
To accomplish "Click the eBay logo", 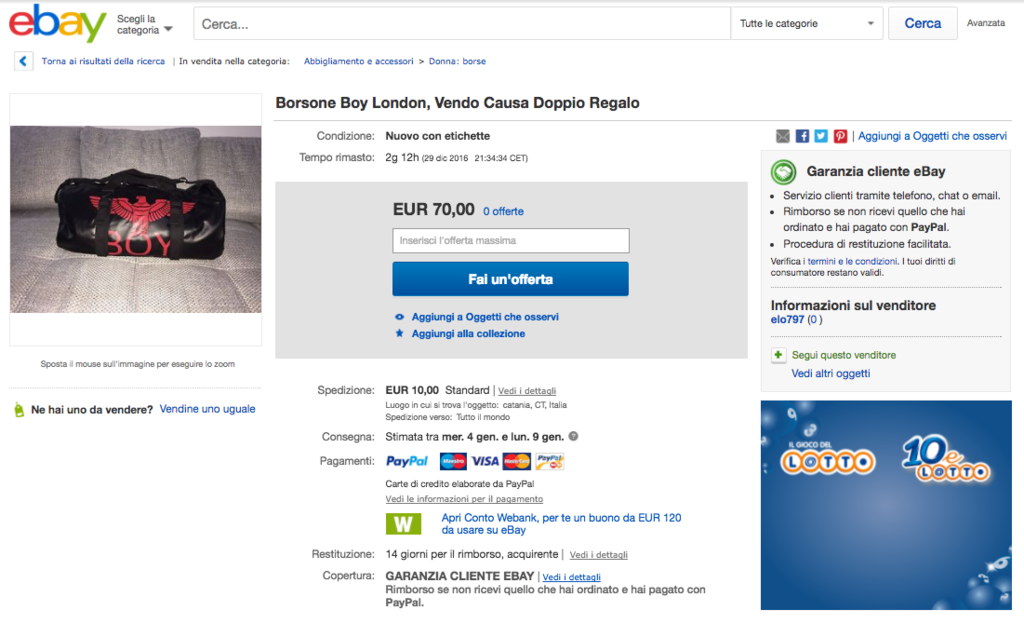I will pyautogui.click(x=57, y=24).
